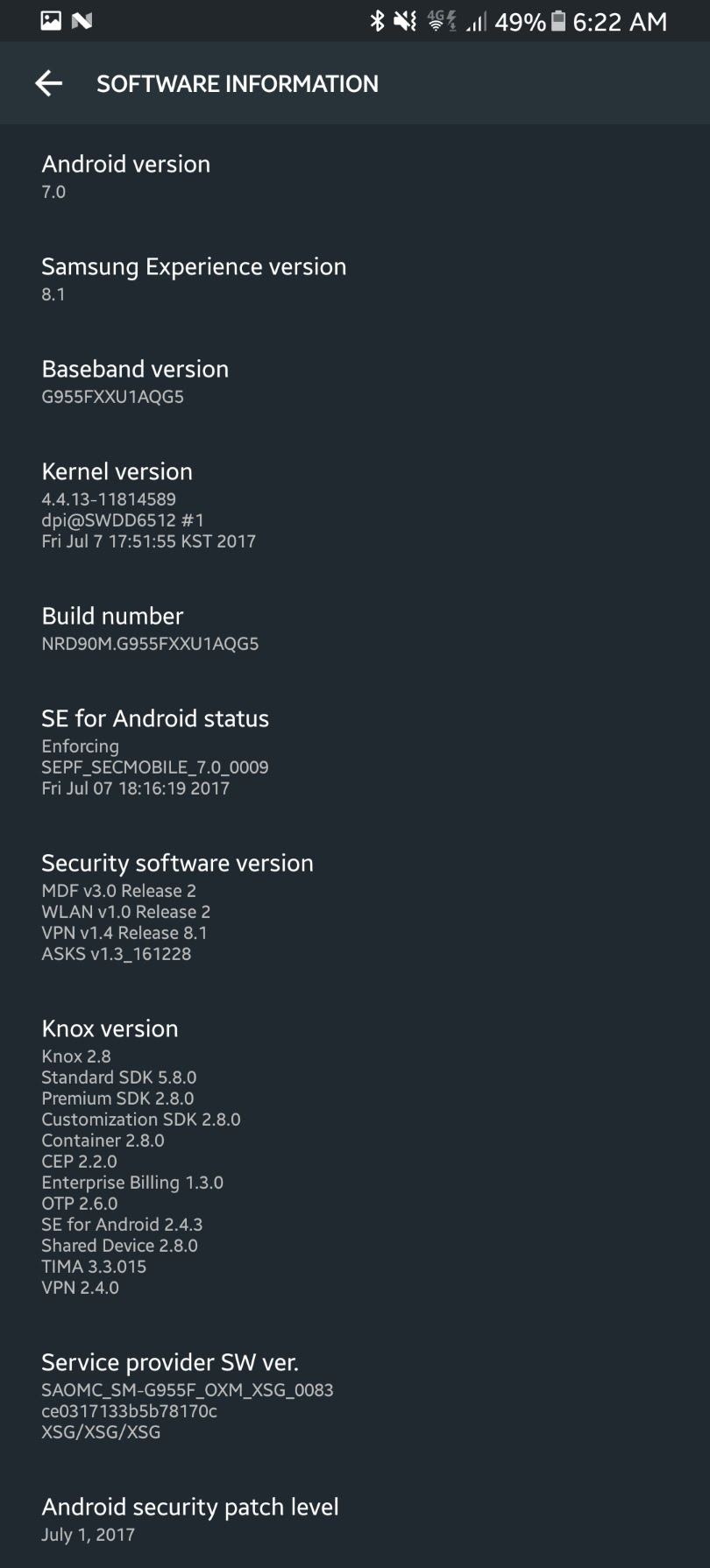The image size is (710, 1568).
Task: Select the Knox version item
Action: pyautogui.click(x=140, y=1156)
